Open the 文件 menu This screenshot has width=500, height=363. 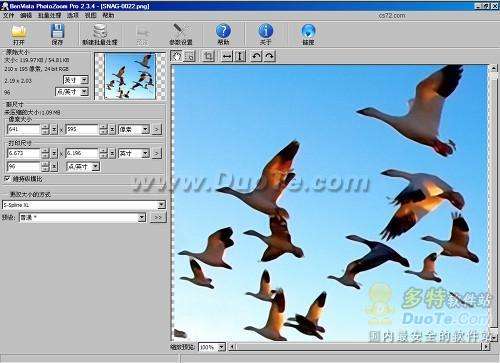tap(8, 15)
